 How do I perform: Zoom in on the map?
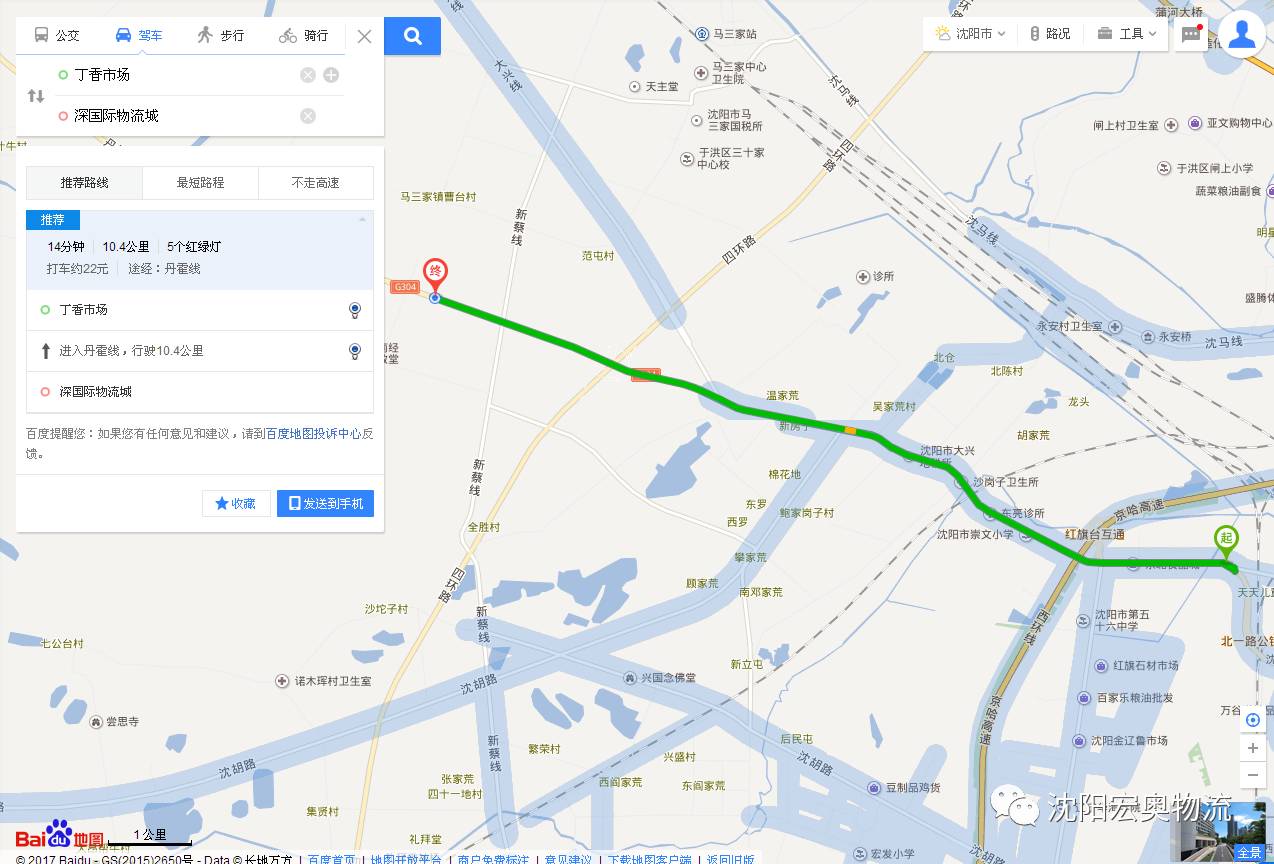point(1253,748)
